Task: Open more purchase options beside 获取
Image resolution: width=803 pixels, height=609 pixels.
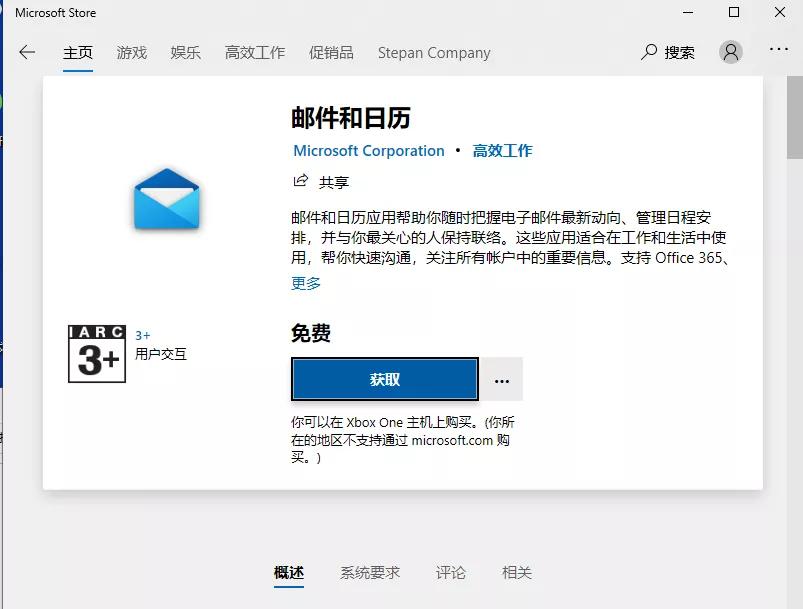Action: [501, 379]
